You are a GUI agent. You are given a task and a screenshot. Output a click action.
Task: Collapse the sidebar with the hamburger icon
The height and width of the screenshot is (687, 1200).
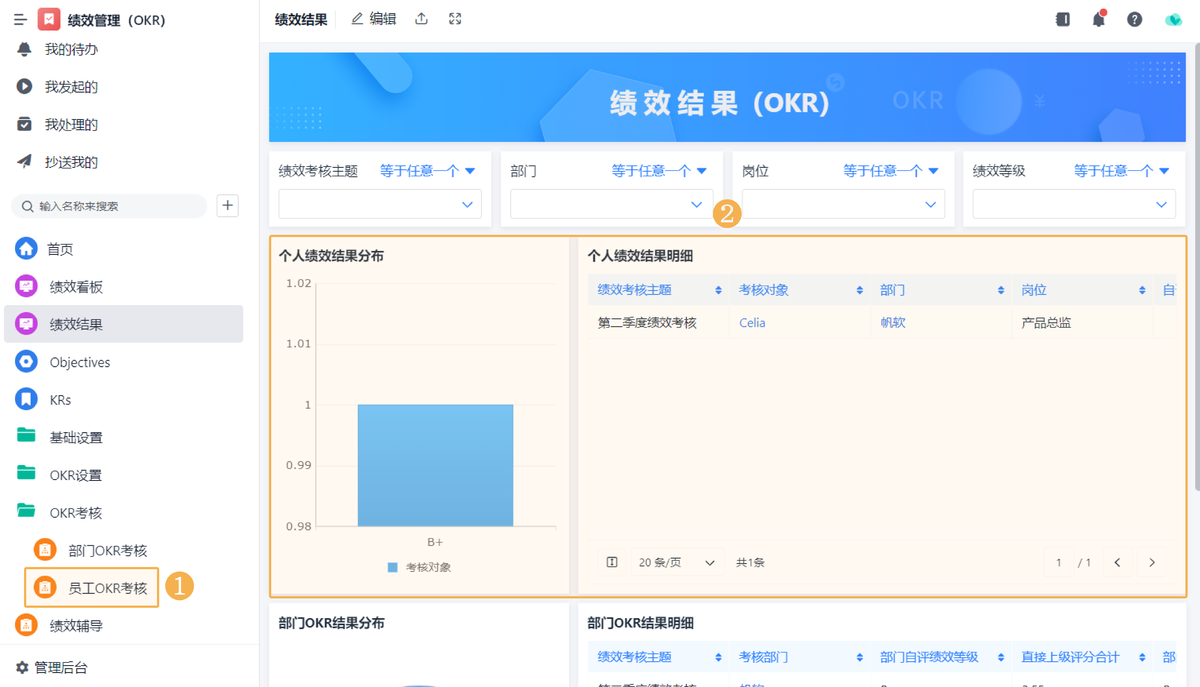pos(20,20)
